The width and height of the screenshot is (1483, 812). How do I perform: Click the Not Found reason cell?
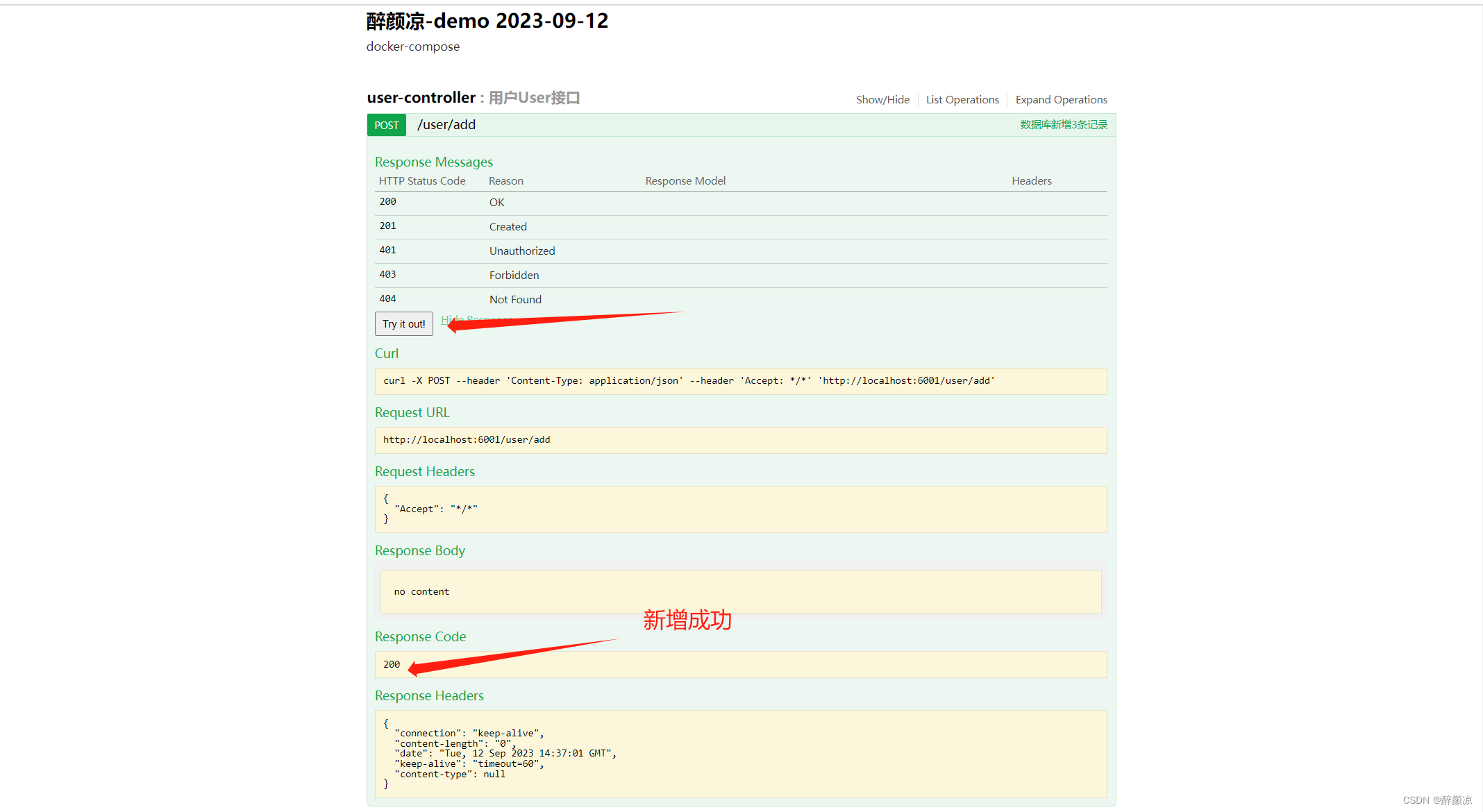pyautogui.click(x=515, y=300)
